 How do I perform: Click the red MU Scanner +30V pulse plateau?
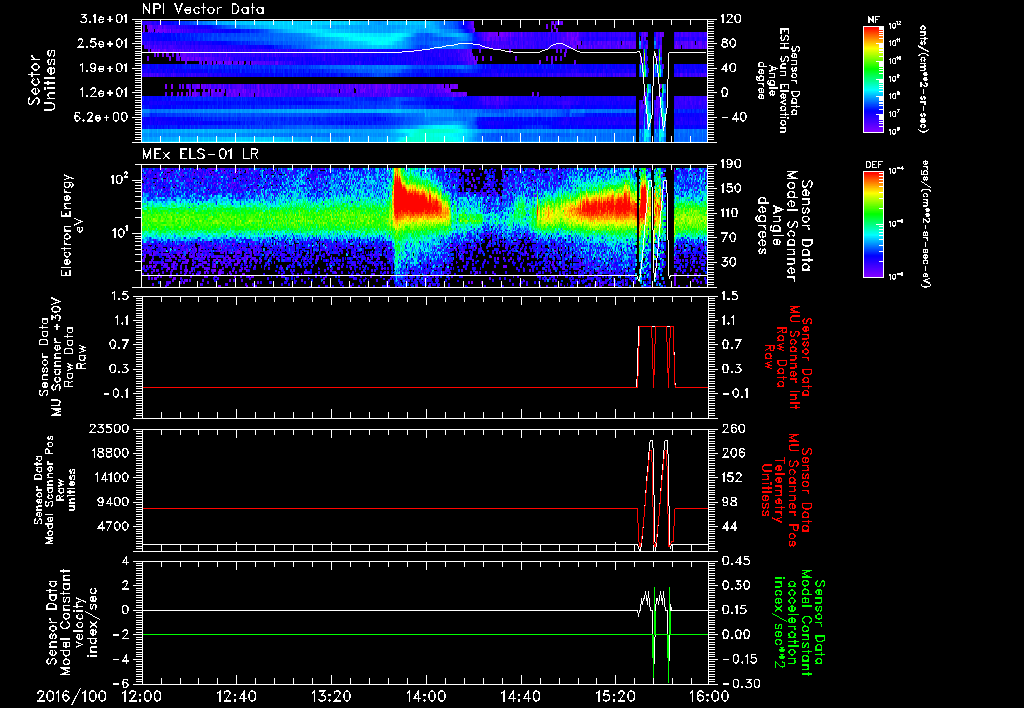coord(656,327)
